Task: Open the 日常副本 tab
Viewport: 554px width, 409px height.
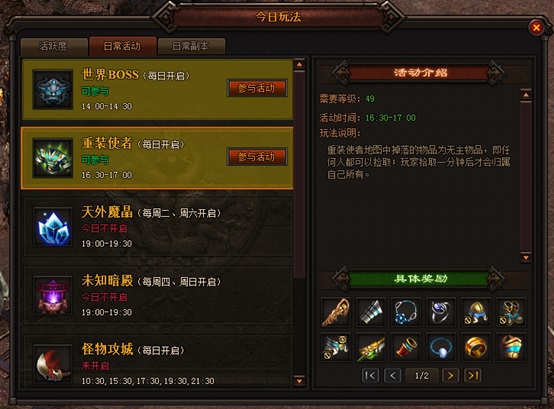Action: [x=191, y=46]
